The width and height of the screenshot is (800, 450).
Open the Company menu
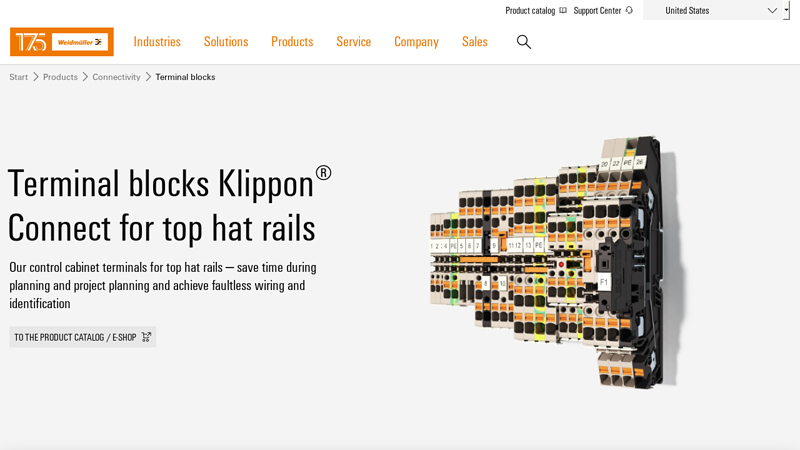416,42
